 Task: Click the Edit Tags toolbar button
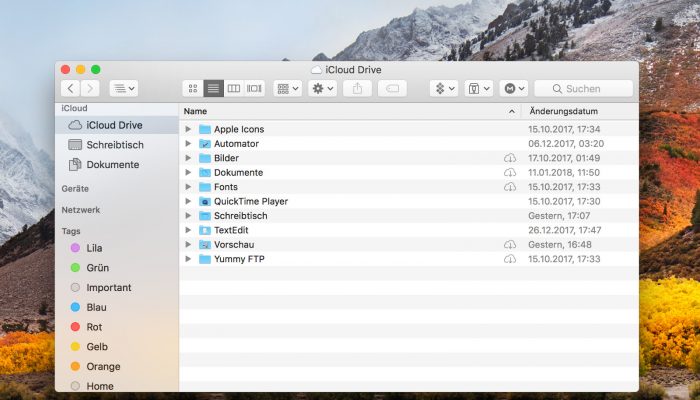point(392,88)
